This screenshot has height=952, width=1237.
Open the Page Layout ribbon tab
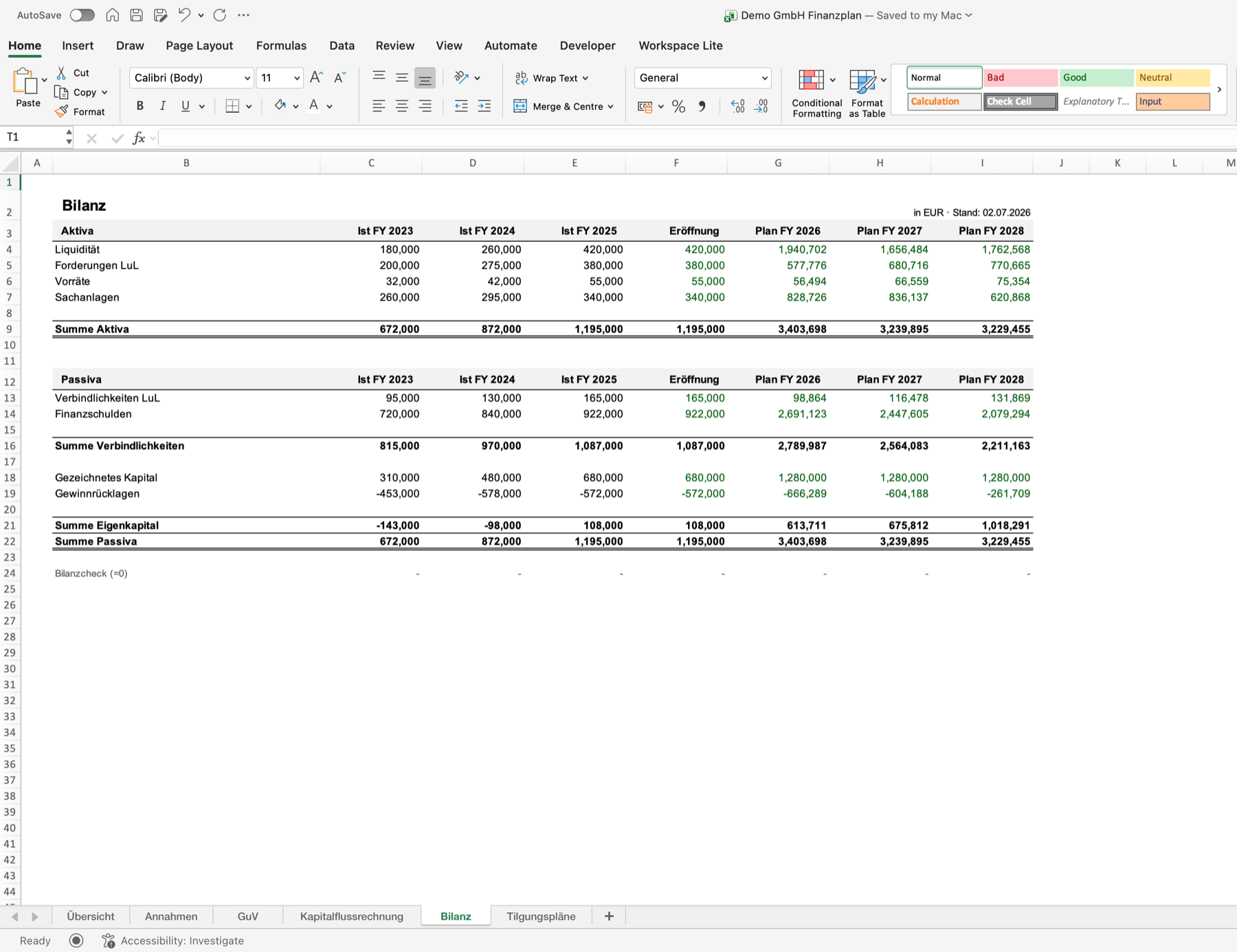[199, 45]
